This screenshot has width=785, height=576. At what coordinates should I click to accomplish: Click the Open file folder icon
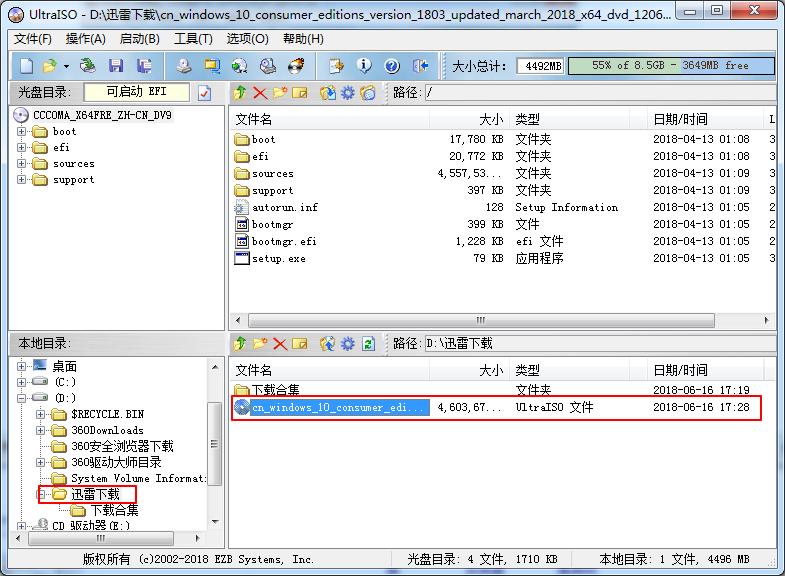[x=50, y=66]
